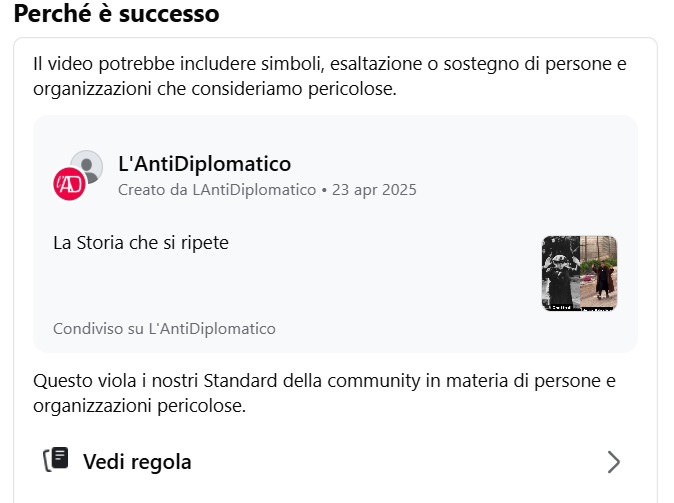Click the Questo viola i nostri Standard sentence
Viewport: 674px width, 503px height.
(325, 393)
